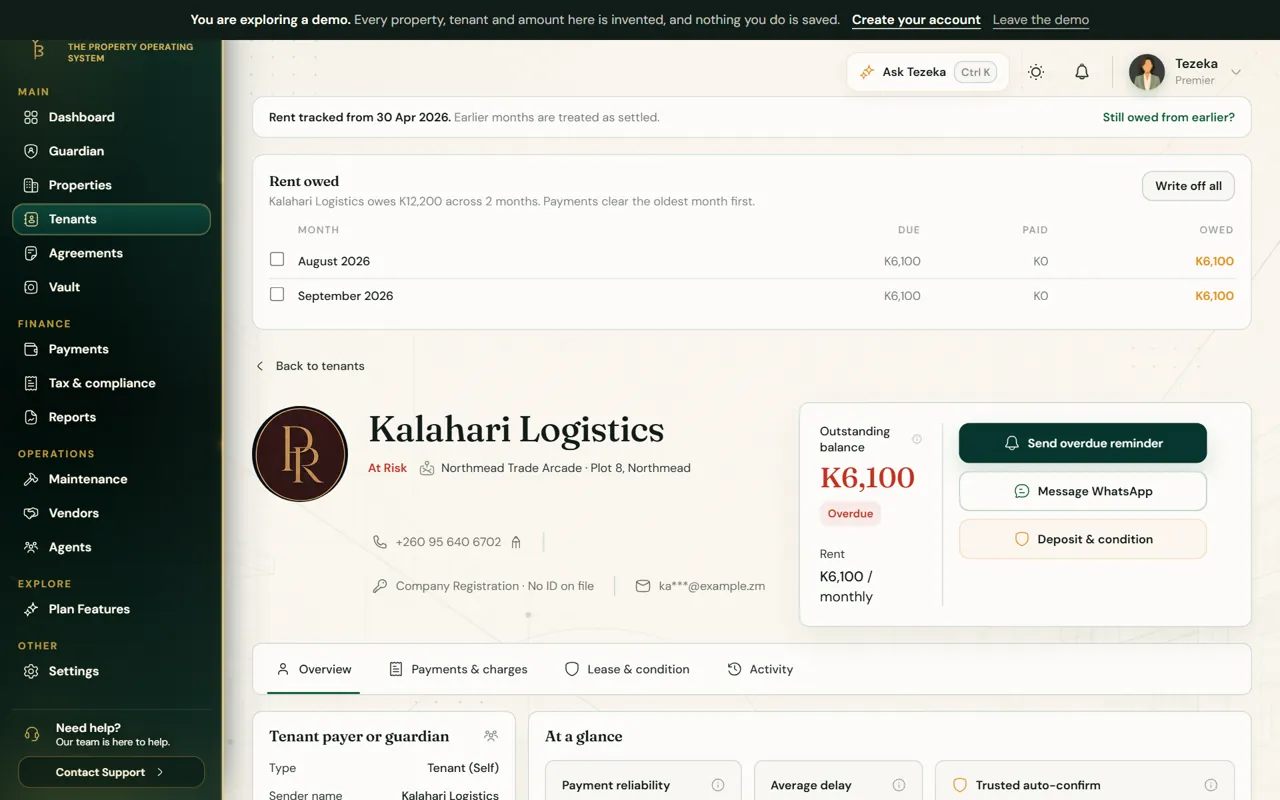This screenshot has width=1280, height=800.
Task: Open the Agents people icon
Action: 31,547
